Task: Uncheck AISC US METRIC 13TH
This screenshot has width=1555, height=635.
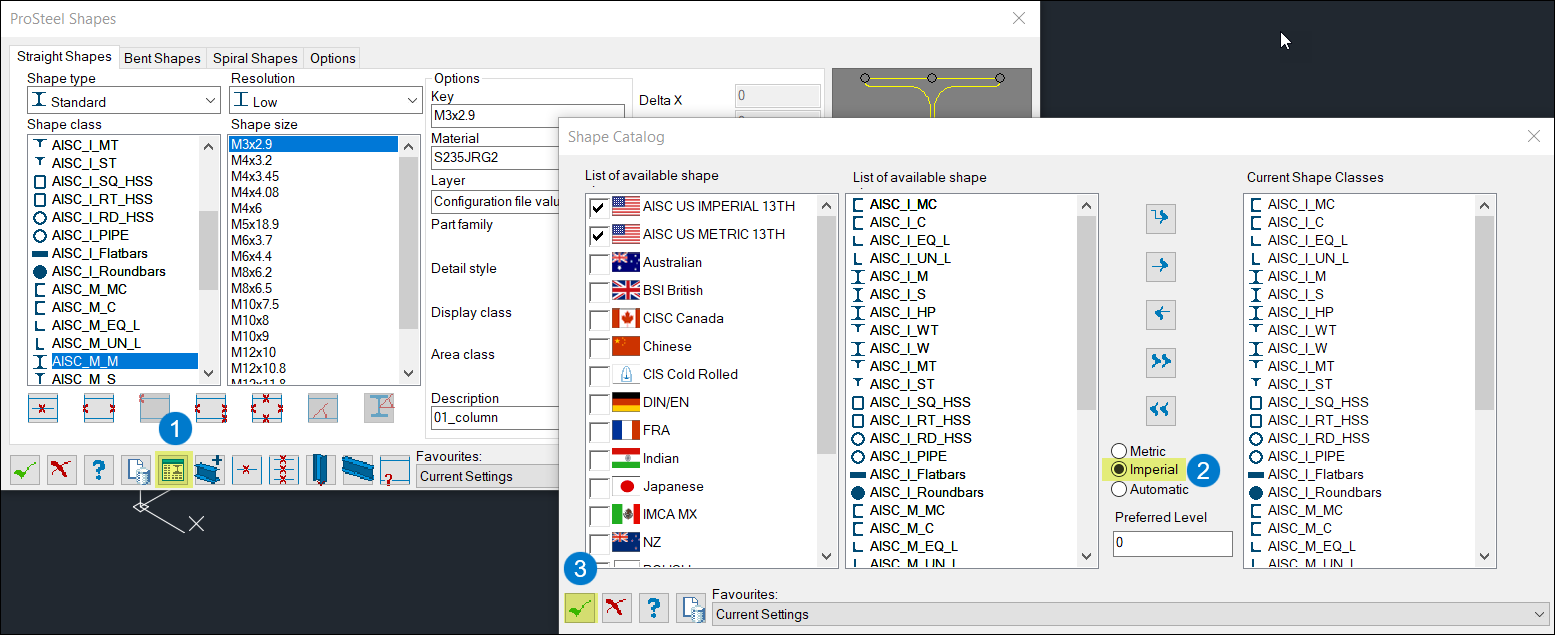Action: [598, 235]
